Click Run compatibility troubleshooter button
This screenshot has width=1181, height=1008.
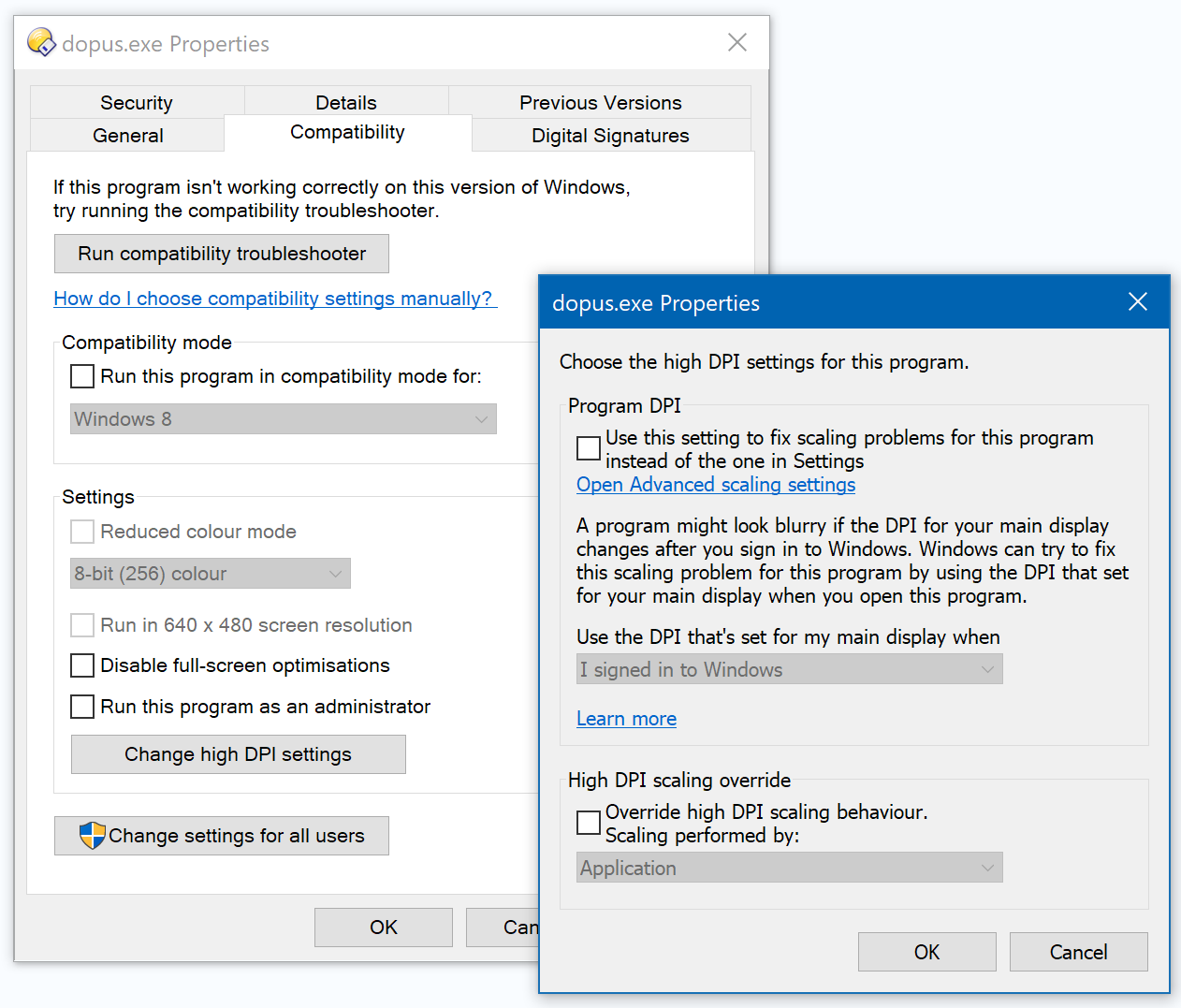click(x=222, y=254)
